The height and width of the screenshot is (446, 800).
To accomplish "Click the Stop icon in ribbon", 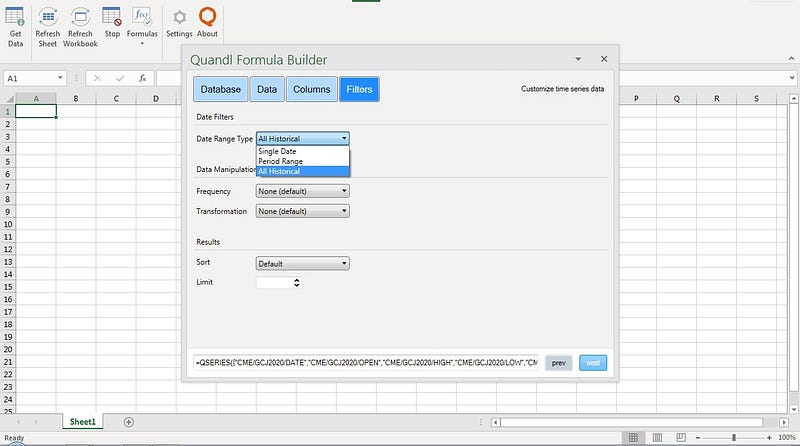I will (112, 23).
